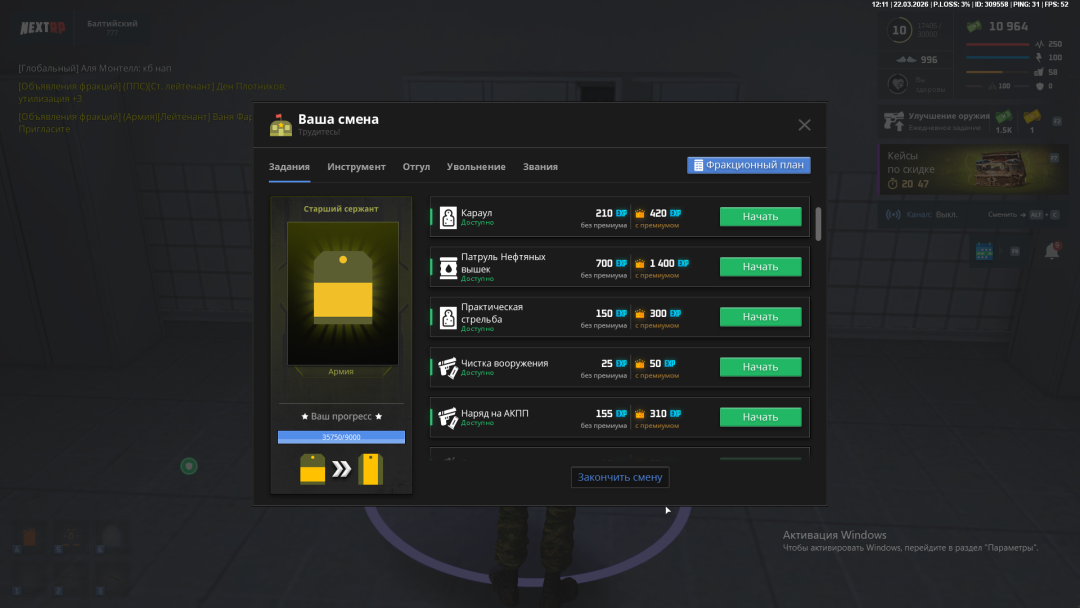Click the Караул task icon
Image resolution: width=1080 pixels, height=608 pixels.
[x=448, y=217]
